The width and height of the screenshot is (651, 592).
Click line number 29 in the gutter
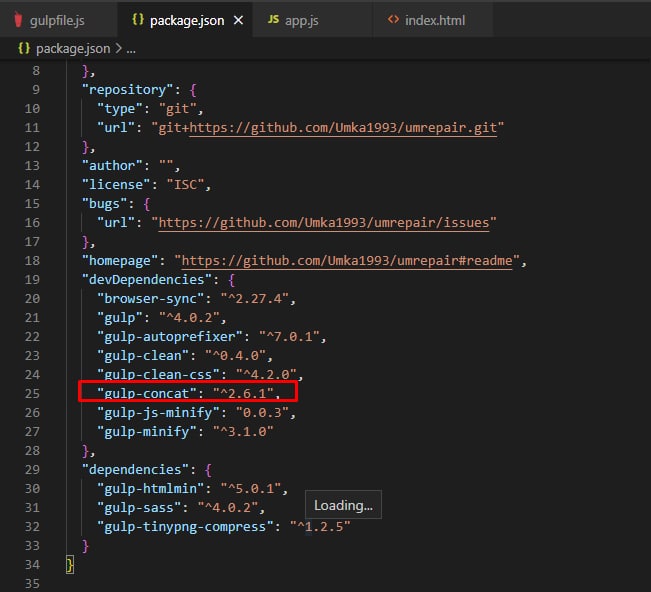(32, 470)
